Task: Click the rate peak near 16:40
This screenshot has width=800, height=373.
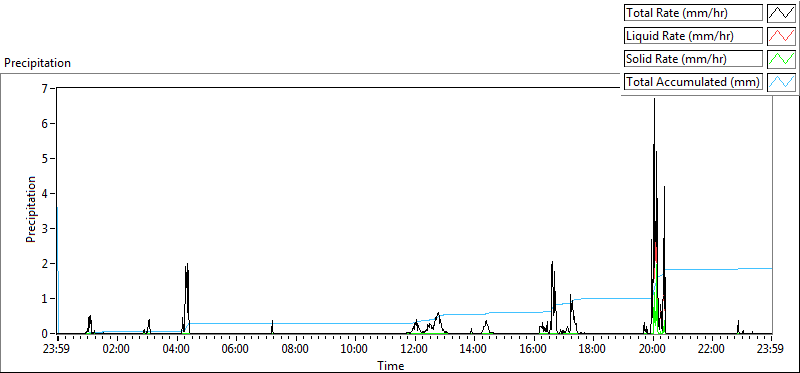Action: (x=552, y=263)
